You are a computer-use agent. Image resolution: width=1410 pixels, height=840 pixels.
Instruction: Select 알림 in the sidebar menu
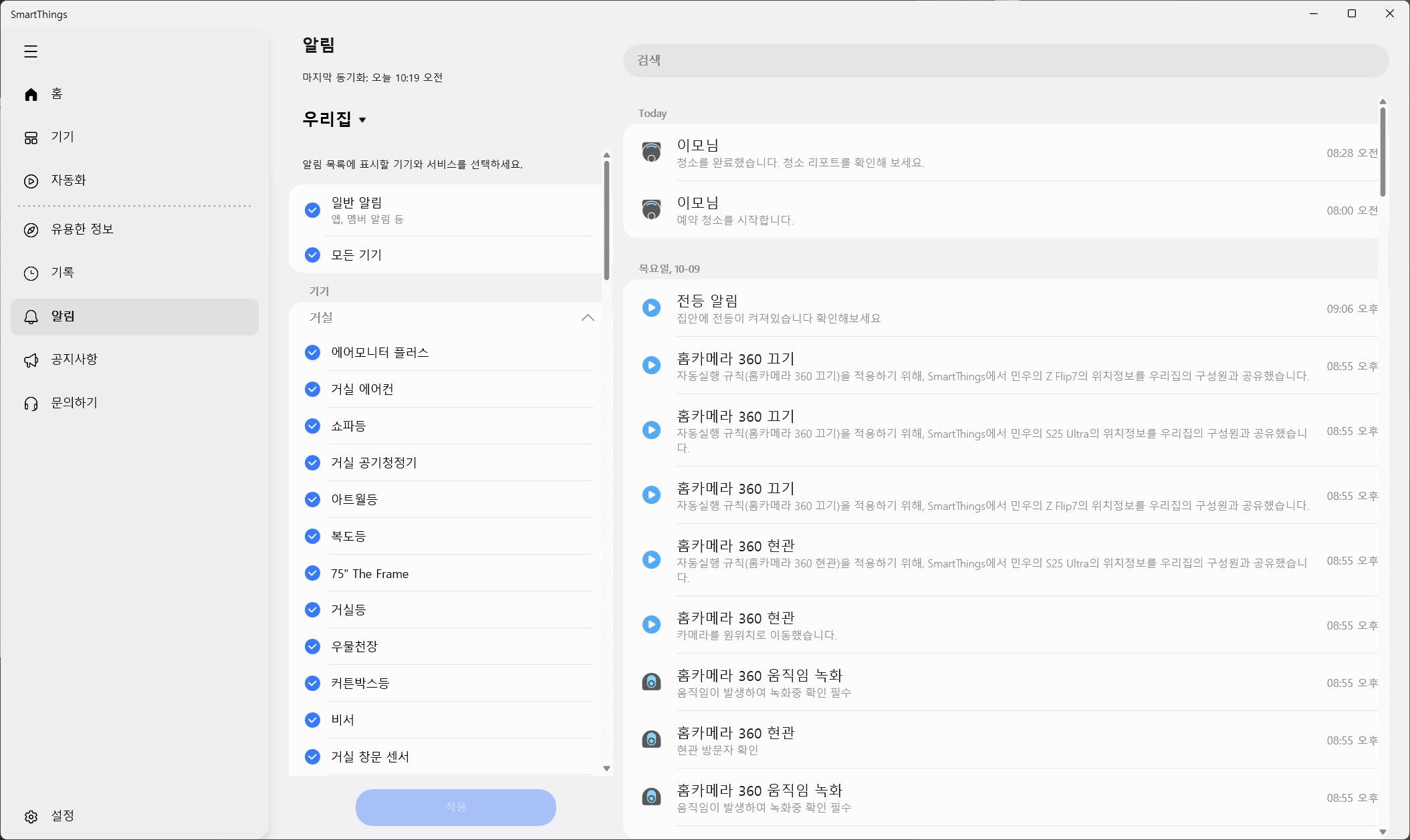134,317
